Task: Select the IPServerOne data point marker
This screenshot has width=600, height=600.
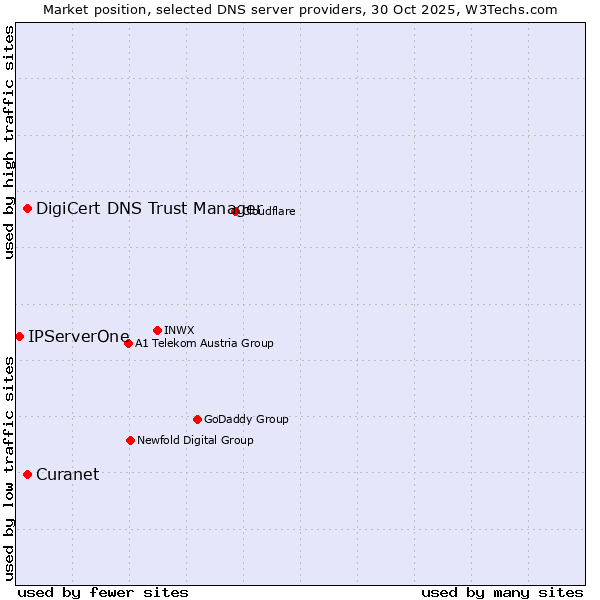Action: [x=19, y=336]
